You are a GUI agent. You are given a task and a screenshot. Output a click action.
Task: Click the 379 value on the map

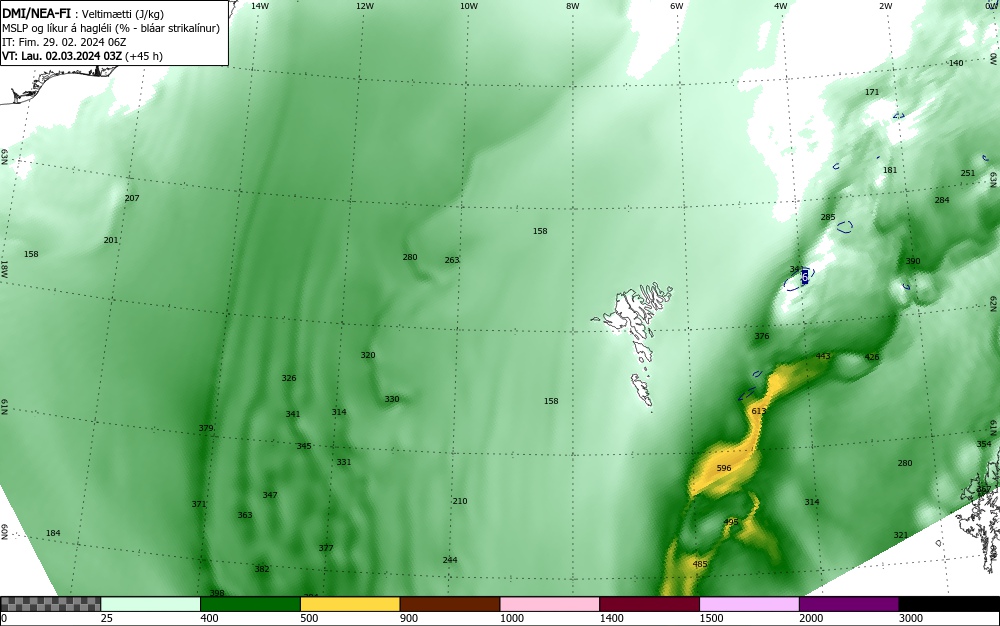(x=206, y=428)
